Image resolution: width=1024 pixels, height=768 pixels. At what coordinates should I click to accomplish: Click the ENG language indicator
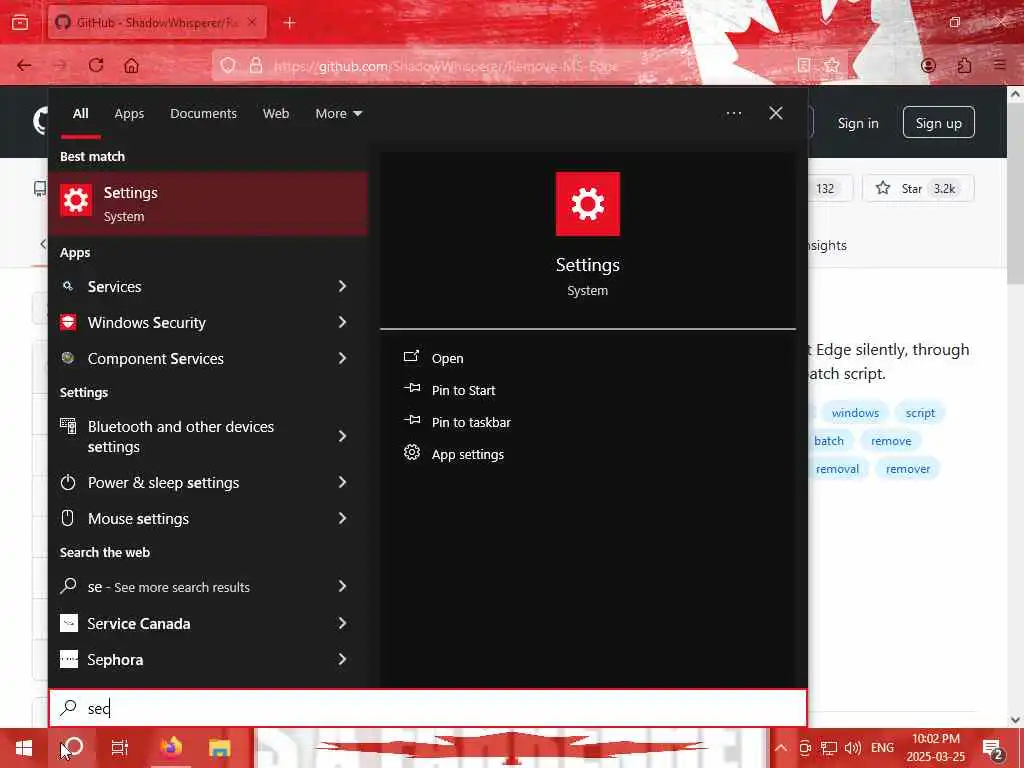click(882, 748)
